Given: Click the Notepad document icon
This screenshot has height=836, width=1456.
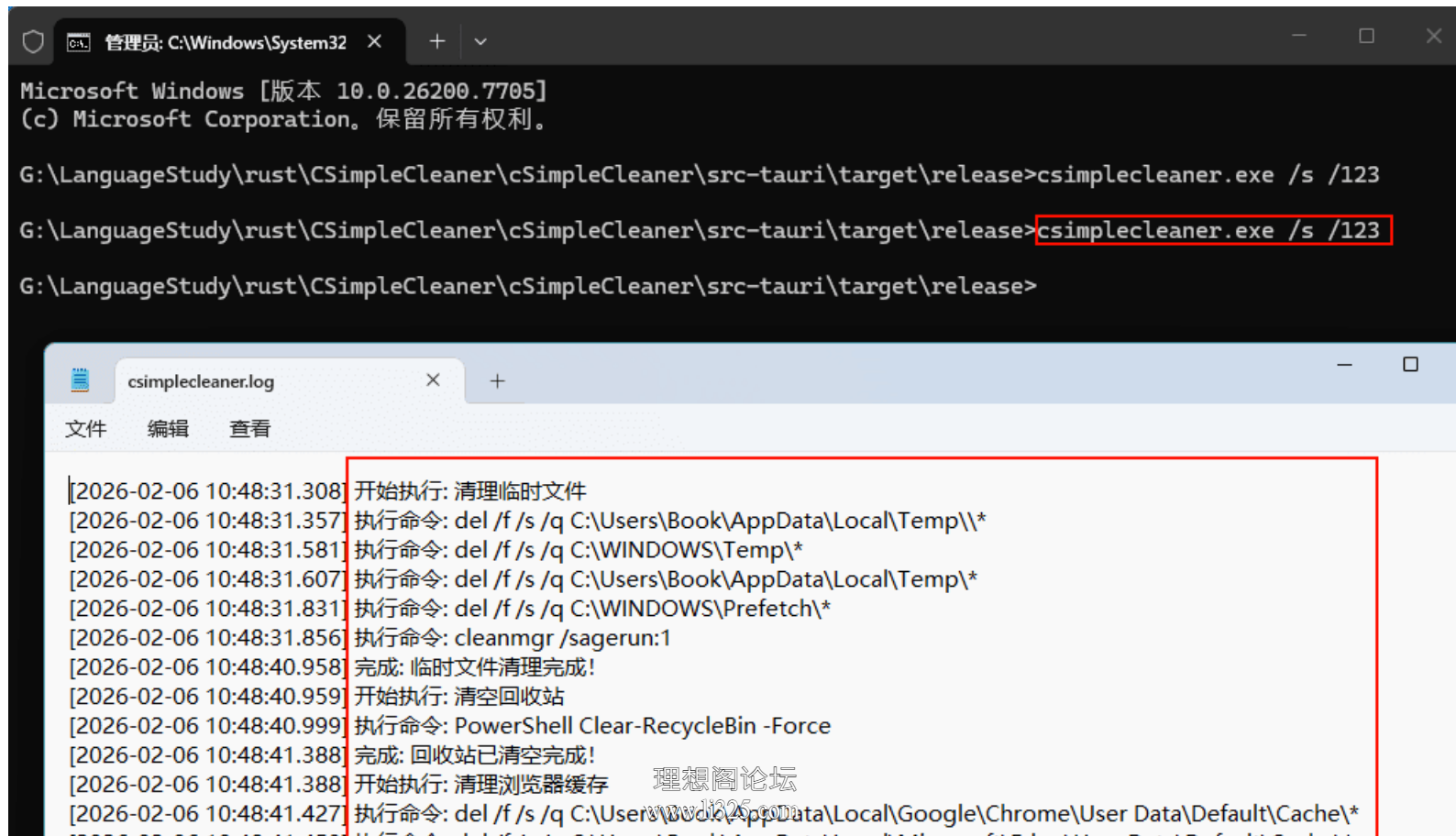Looking at the screenshot, I should (81, 380).
